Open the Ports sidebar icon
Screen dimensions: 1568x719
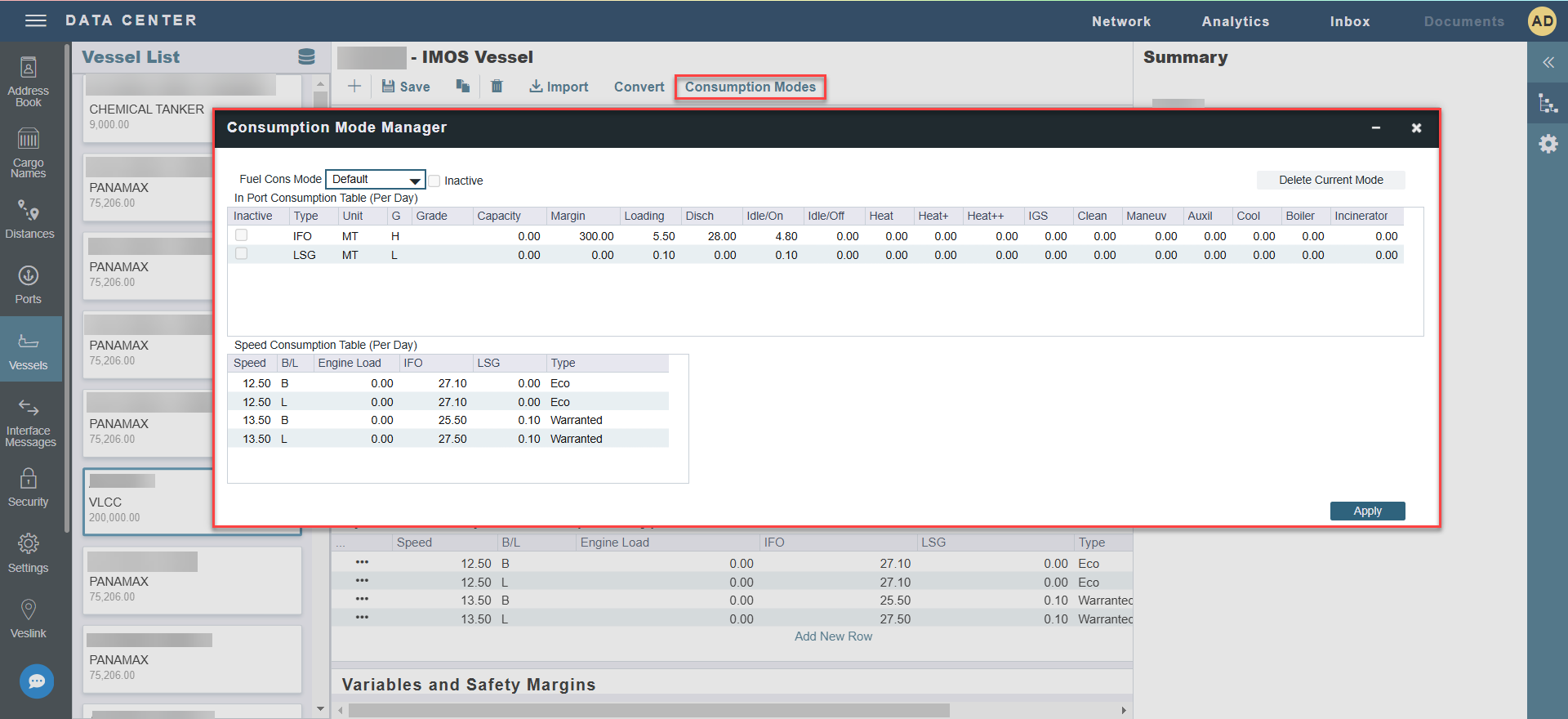(x=29, y=284)
